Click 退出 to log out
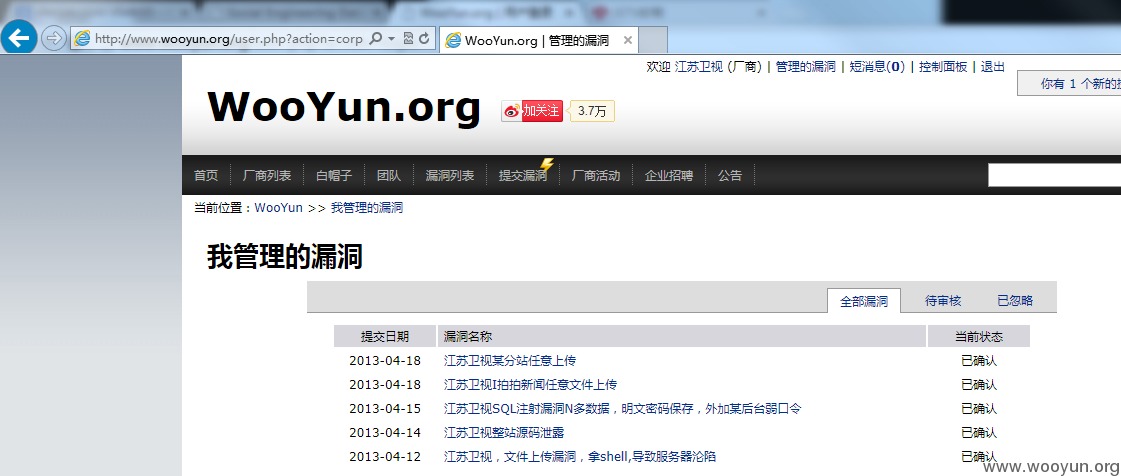Viewport: 1121px width, 476px height. [x=992, y=66]
